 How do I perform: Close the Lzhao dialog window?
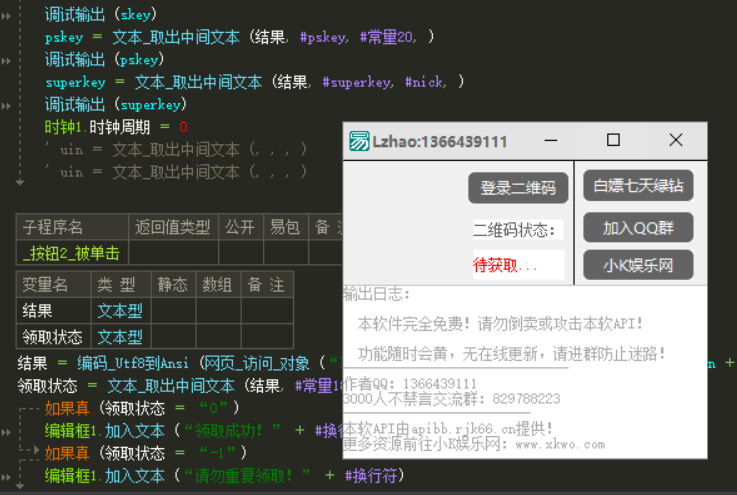click(x=676, y=141)
